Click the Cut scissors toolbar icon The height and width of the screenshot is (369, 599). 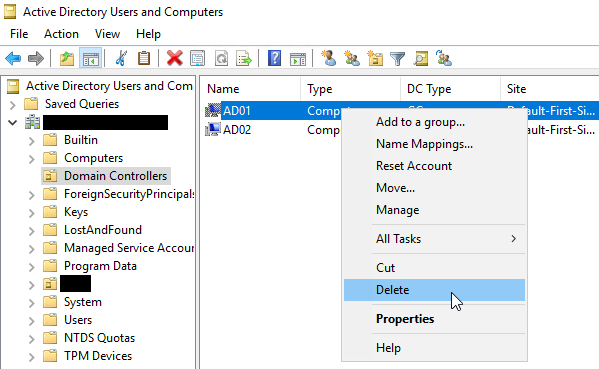click(121, 58)
